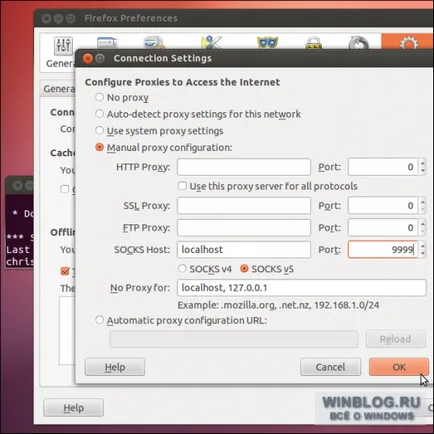Select the No proxy radio option
Viewport: 434px width, 434px height.
click(x=99, y=97)
